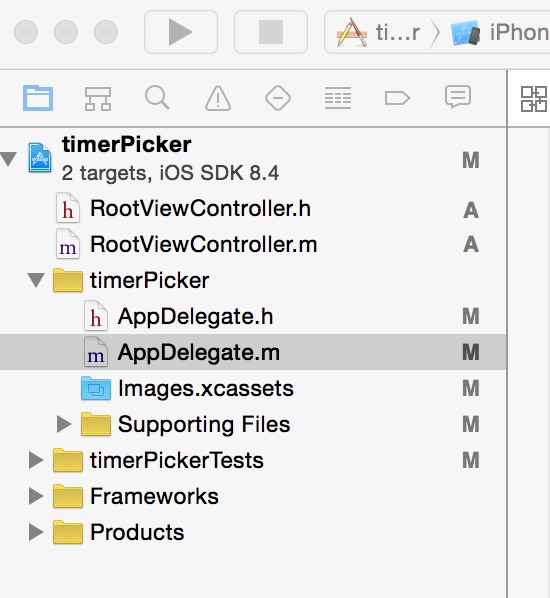Open the Project navigator folder icon
Screen dimensions: 550x598
coord(38,98)
